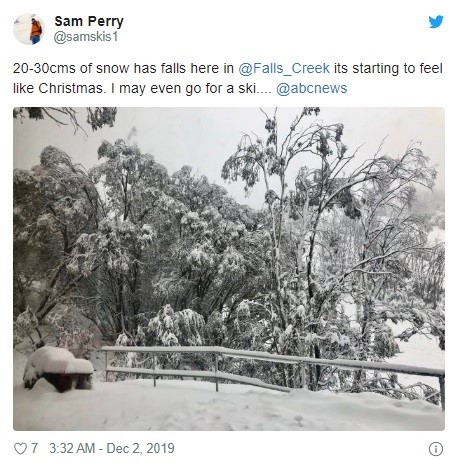458x466 pixels.
Task: Like the tweet with the heart icon
Action: point(20,448)
